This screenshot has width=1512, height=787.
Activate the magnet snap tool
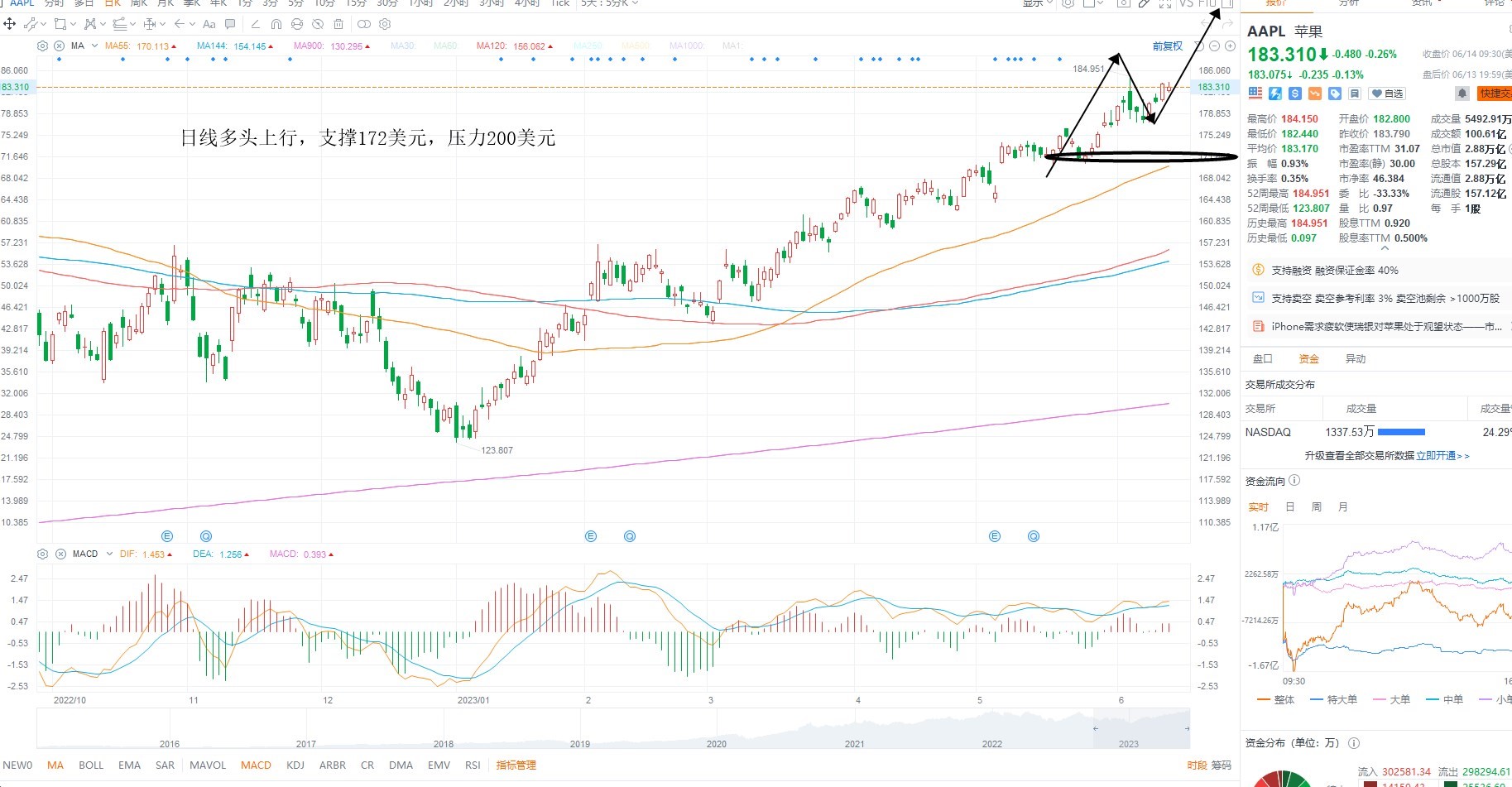point(276,24)
